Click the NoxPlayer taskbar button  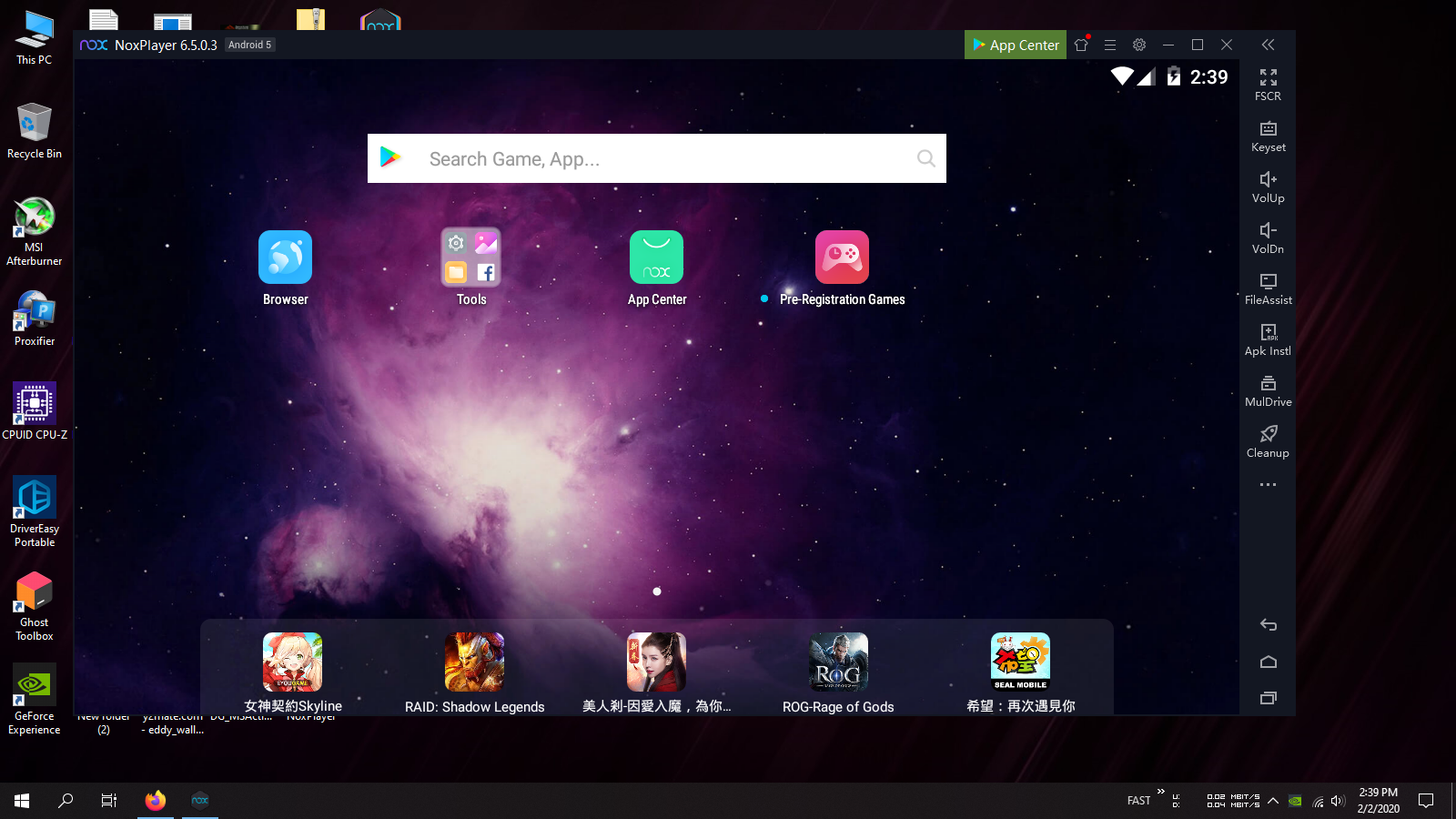click(200, 801)
